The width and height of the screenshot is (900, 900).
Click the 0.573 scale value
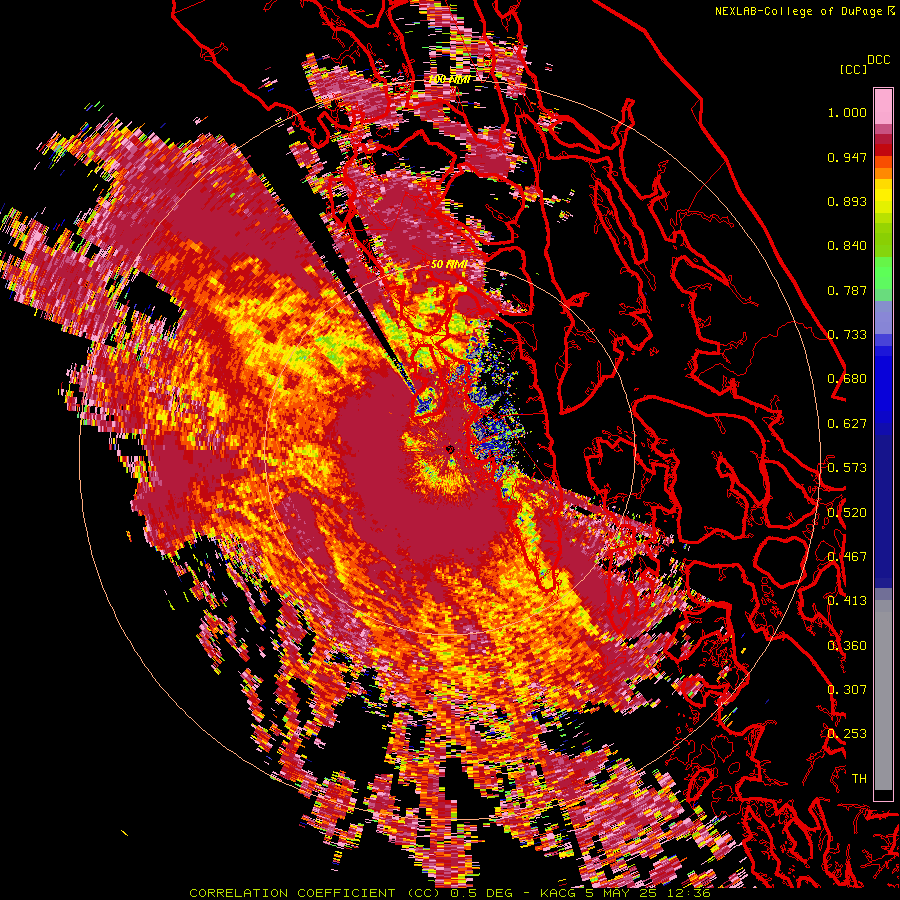click(x=847, y=468)
